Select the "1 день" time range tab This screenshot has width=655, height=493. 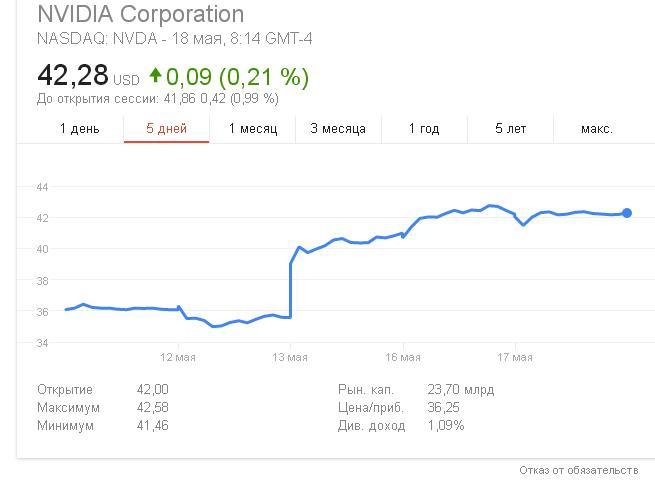80,128
